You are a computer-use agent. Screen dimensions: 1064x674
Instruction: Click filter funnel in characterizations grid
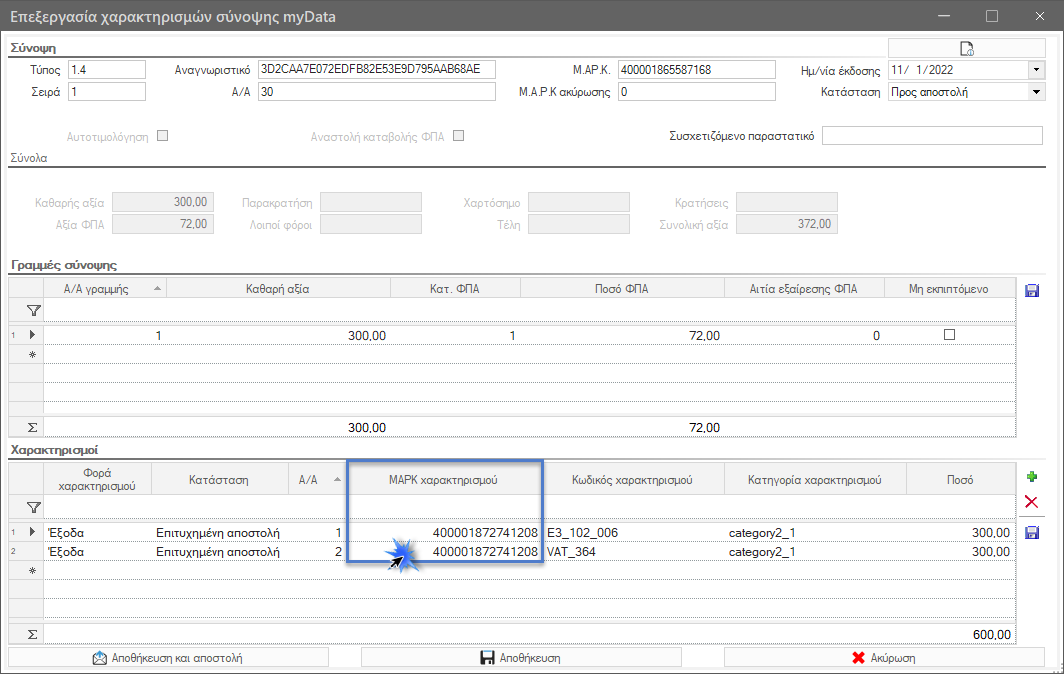point(33,508)
